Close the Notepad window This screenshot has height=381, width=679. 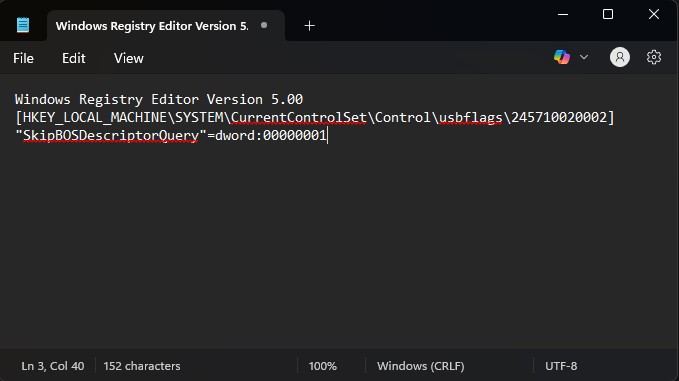[654, 14]
